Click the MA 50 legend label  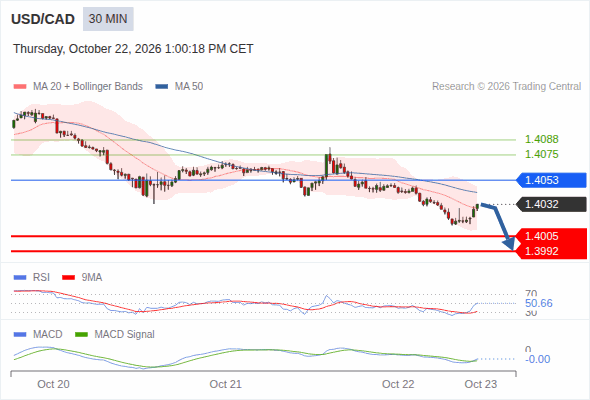pos(189,87)
